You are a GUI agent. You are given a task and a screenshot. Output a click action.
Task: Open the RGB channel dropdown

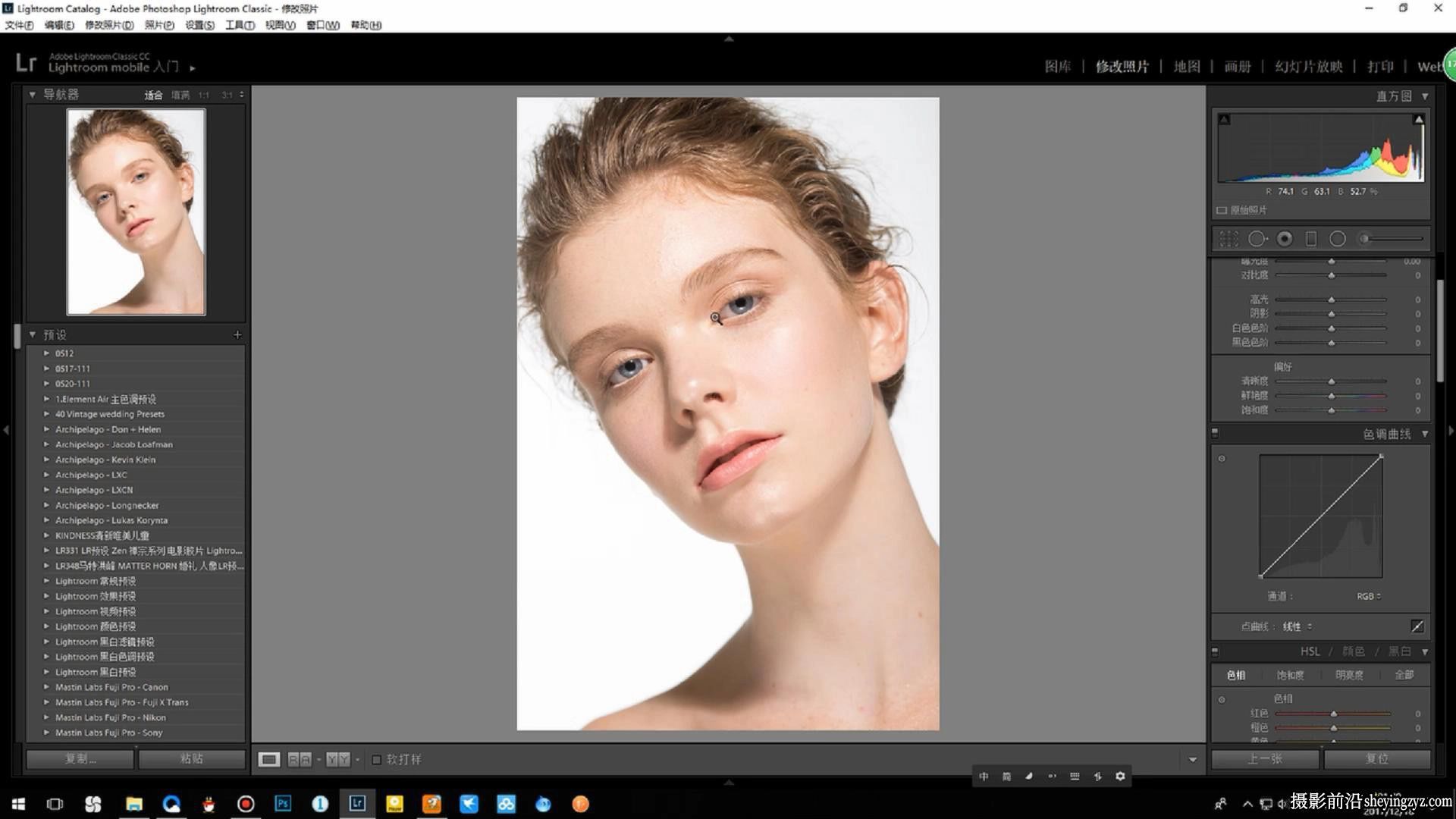point(1369,596)
